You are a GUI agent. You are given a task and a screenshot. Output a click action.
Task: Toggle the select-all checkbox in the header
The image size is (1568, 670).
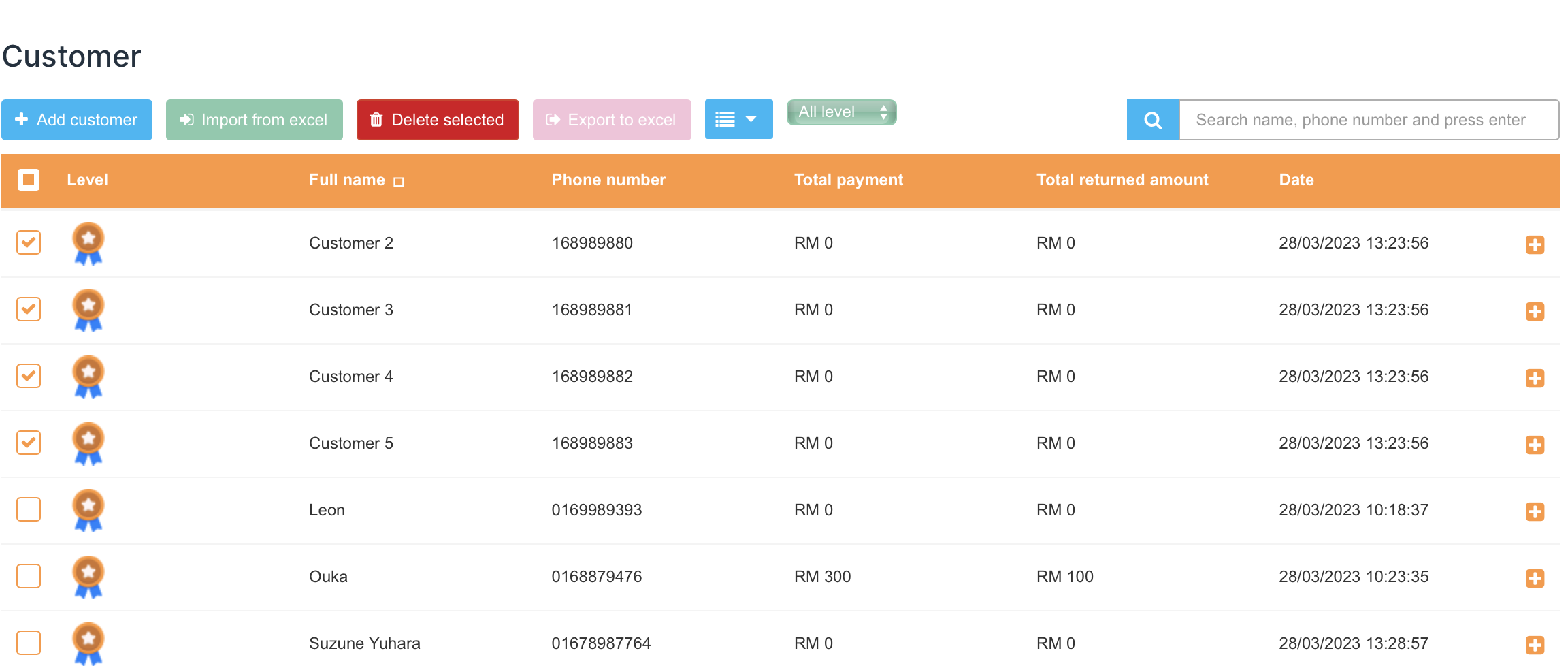coord(29,180)
